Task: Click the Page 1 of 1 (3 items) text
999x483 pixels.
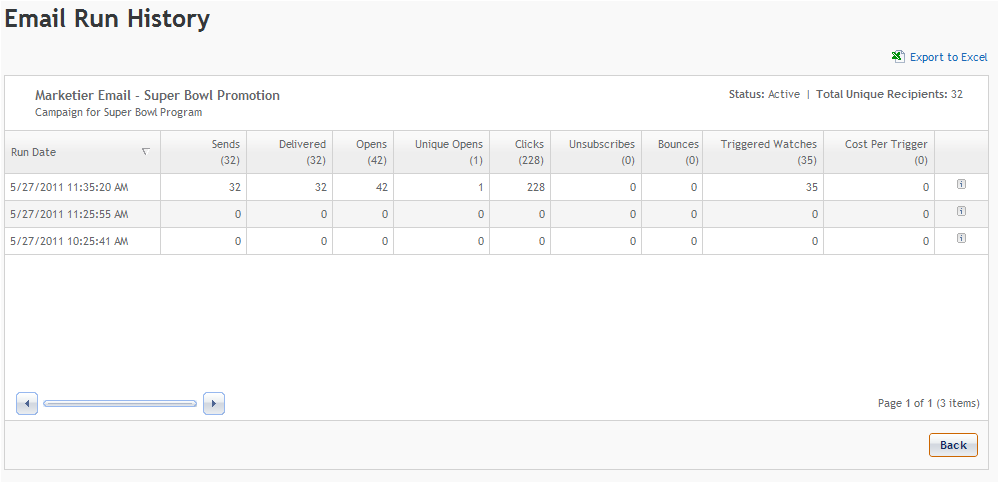Action: [x=928, y=403]
